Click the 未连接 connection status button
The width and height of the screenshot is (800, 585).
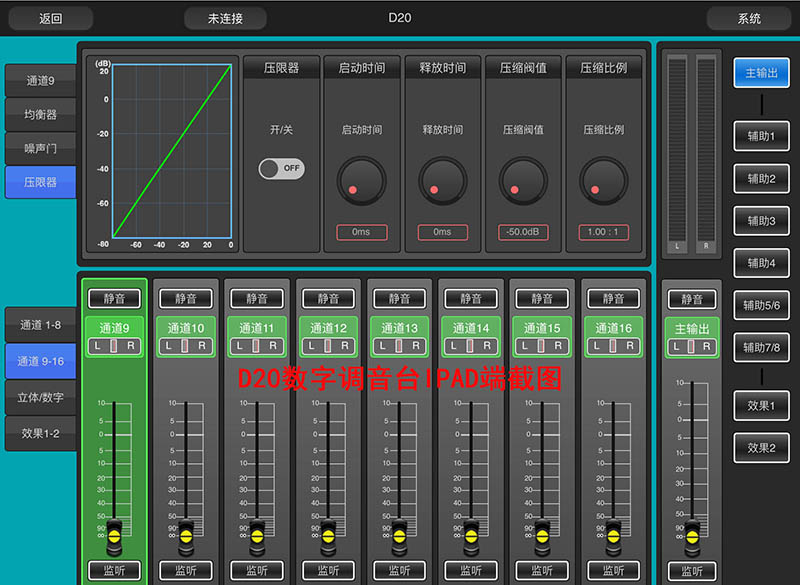click(225, 18)
